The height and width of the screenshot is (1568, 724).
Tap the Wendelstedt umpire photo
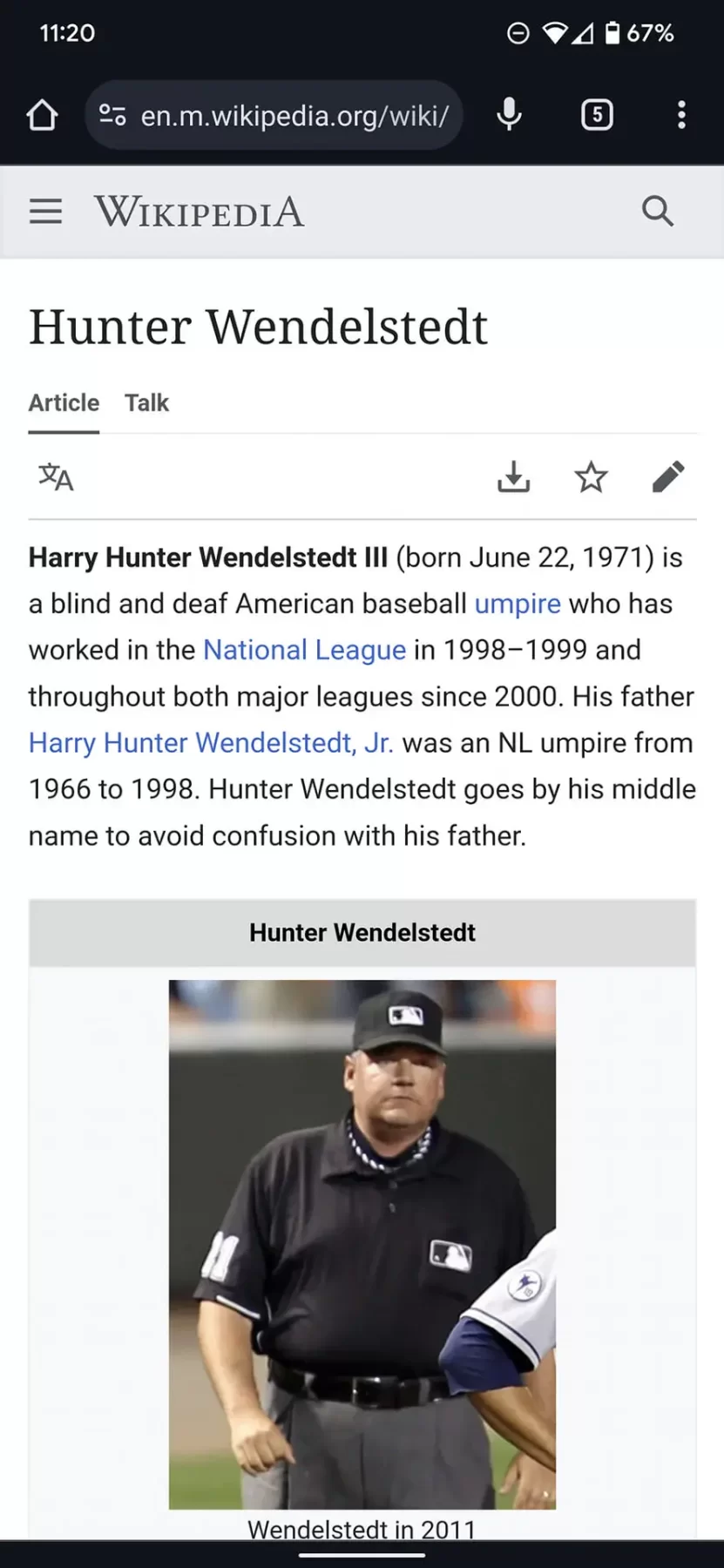(x=362, y=1244)
